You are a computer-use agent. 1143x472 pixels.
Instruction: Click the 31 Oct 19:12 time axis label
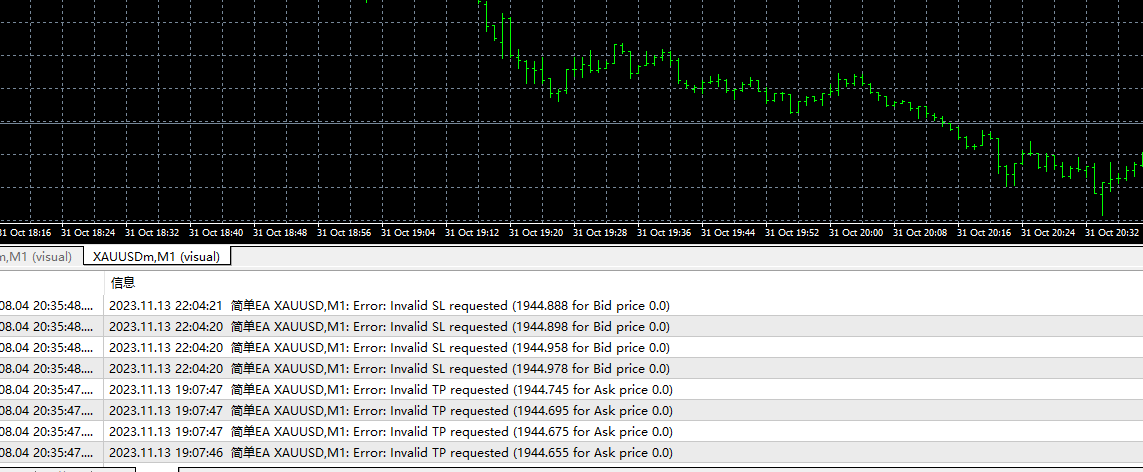click(x=472, y=233)
